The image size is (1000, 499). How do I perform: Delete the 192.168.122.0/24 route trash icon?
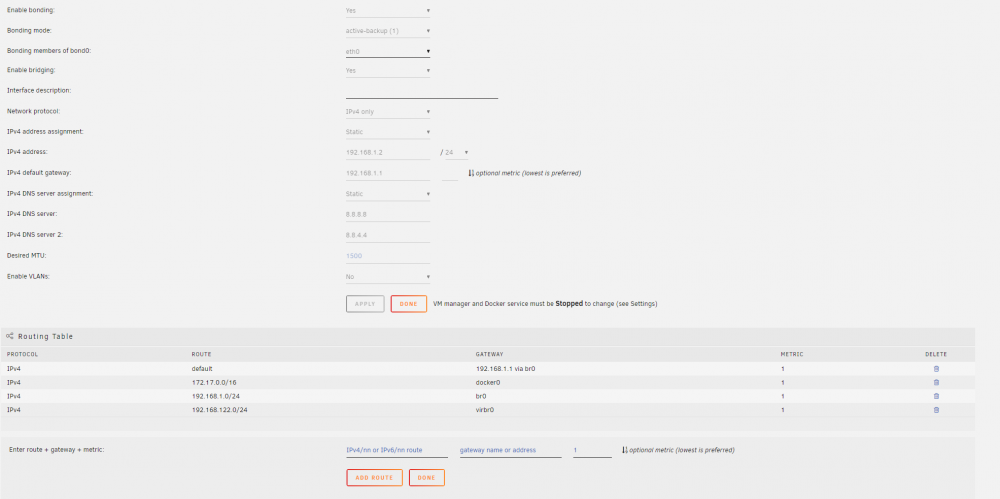click(x=936, y=410)
